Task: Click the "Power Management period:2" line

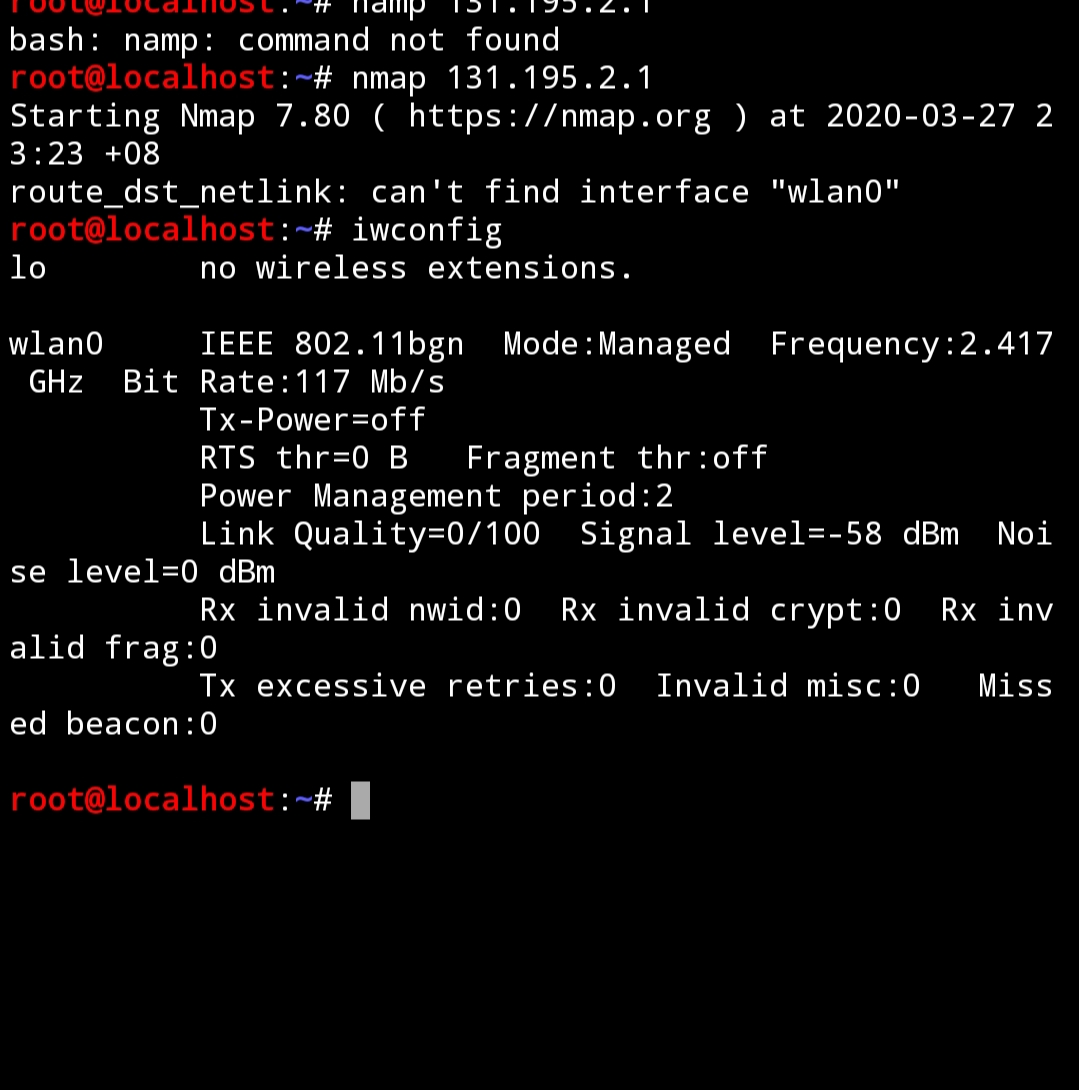Action: pyautogui.click(x=436, y=496)
